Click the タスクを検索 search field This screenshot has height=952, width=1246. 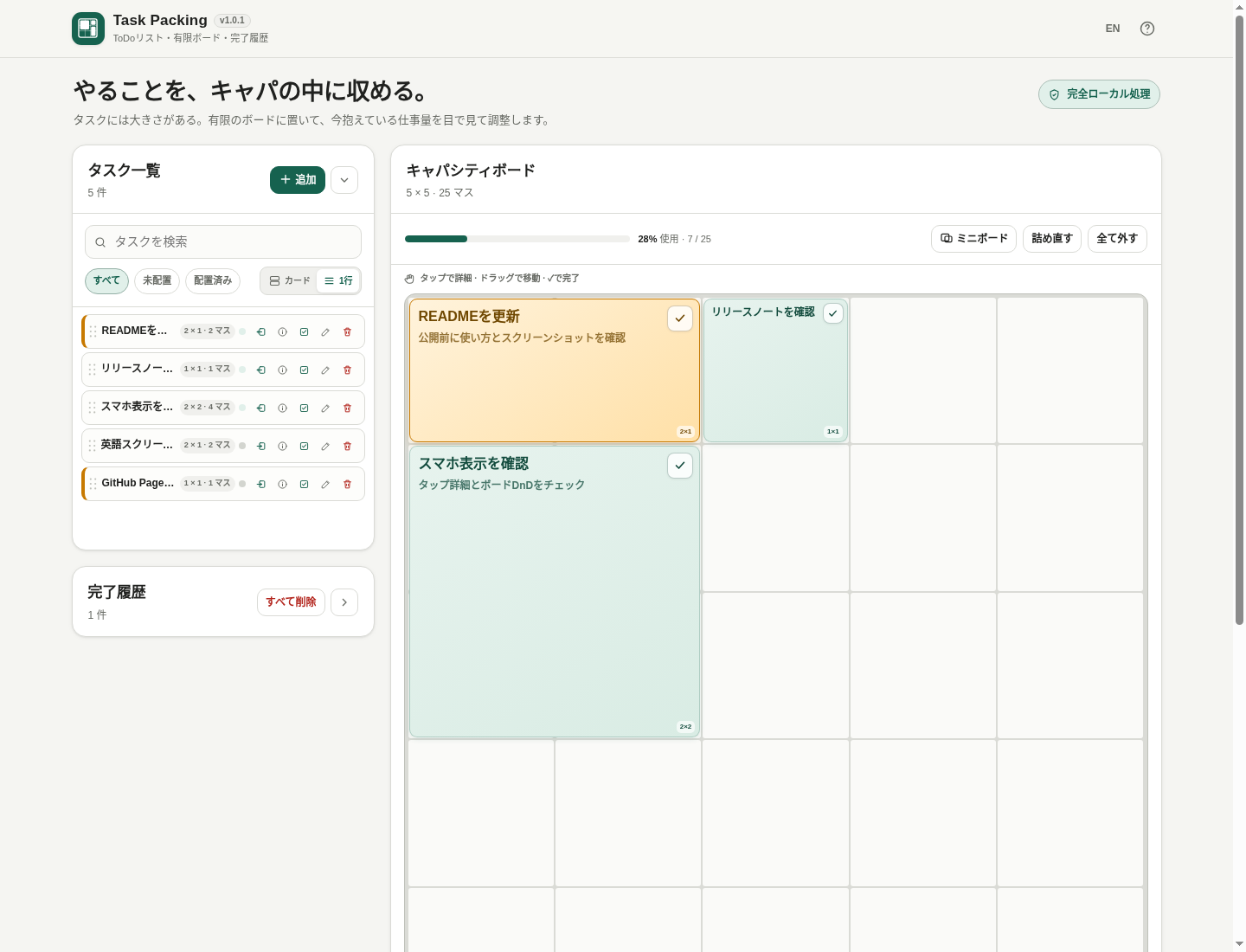coord(223,242)
